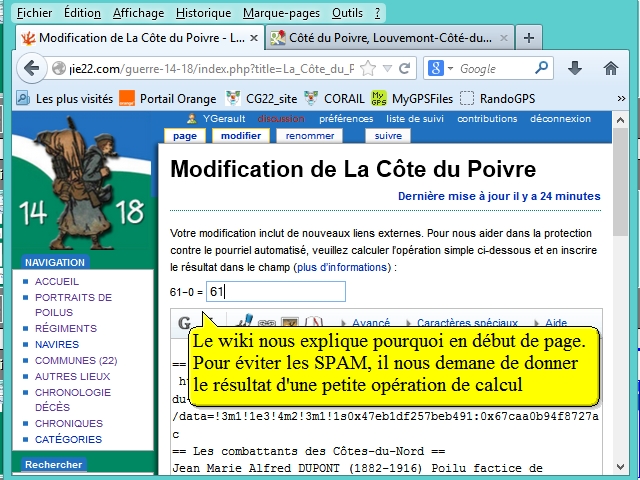640x480 pixels.
Task: Go to ACCUEIL in navigation
Action: (57, 282)
